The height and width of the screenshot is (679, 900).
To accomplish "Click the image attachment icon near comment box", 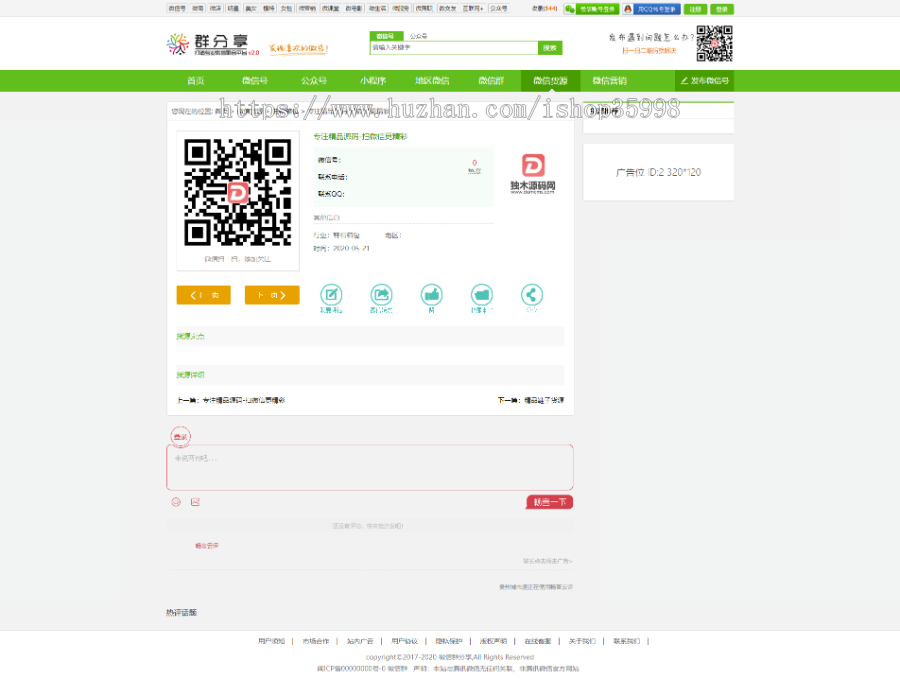I will pos(194,502).
